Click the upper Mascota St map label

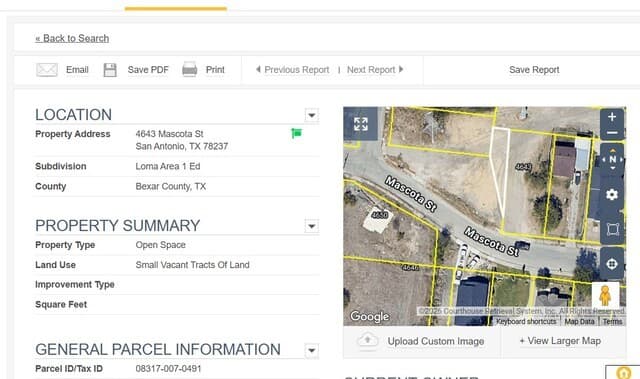pyautogui.click(x=411, y=194)
